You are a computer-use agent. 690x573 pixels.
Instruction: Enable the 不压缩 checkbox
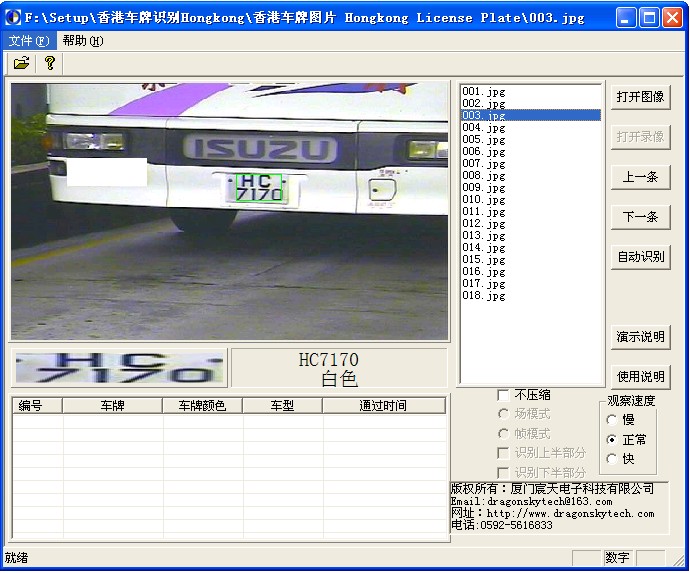point(524,395)
